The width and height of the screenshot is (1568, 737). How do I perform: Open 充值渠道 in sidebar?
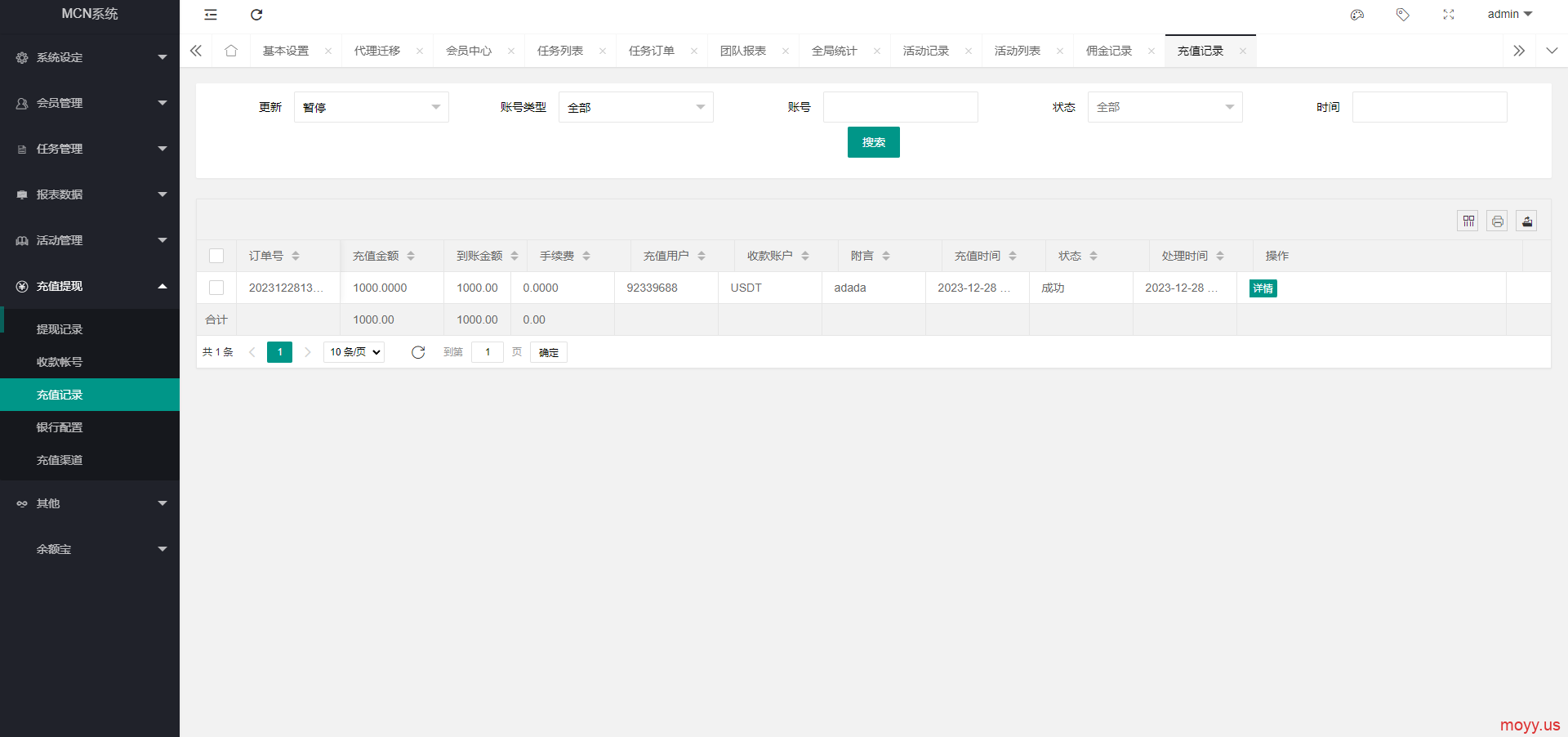point(90,460)
